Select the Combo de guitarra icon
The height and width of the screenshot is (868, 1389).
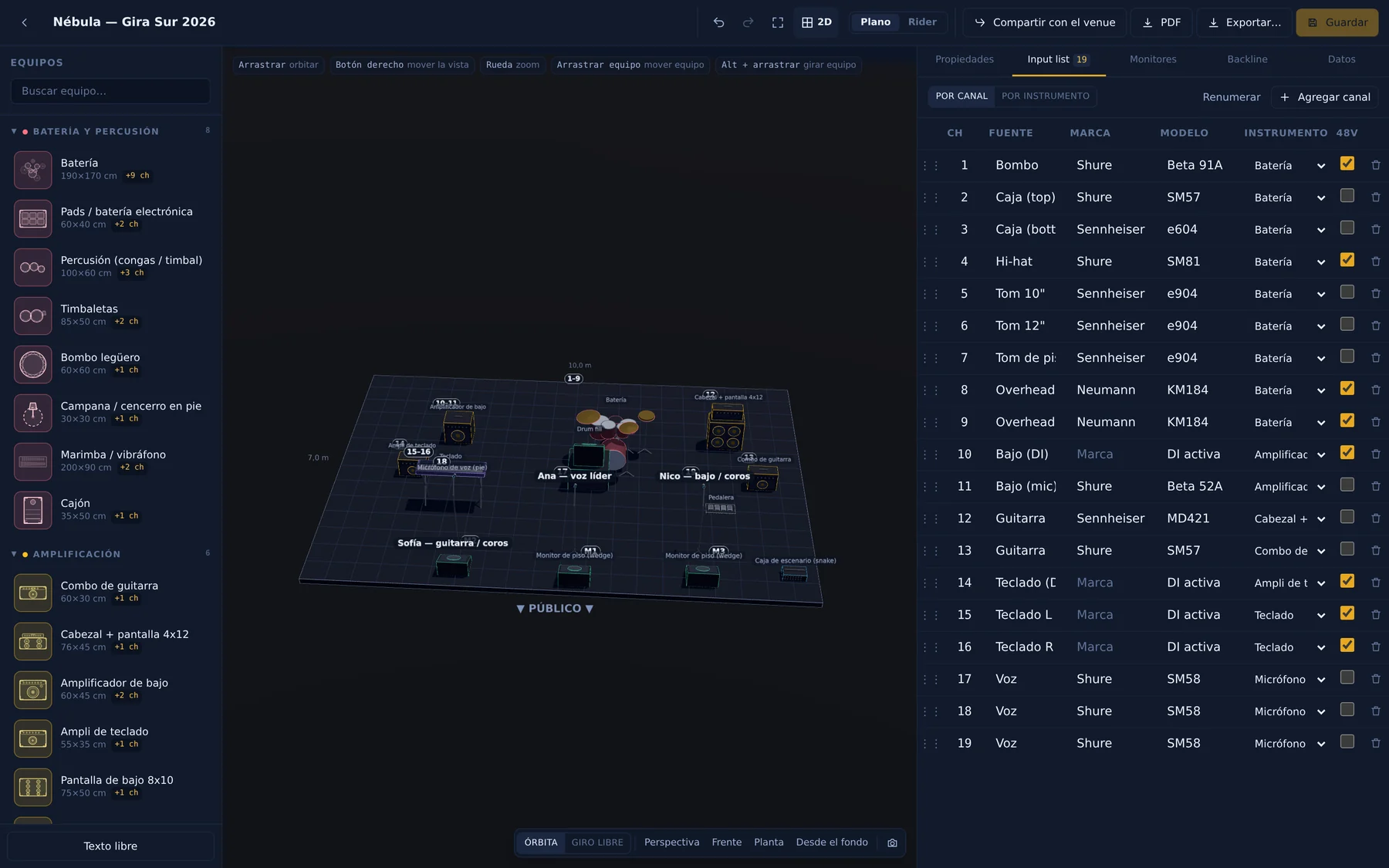[x=32, y=593]
